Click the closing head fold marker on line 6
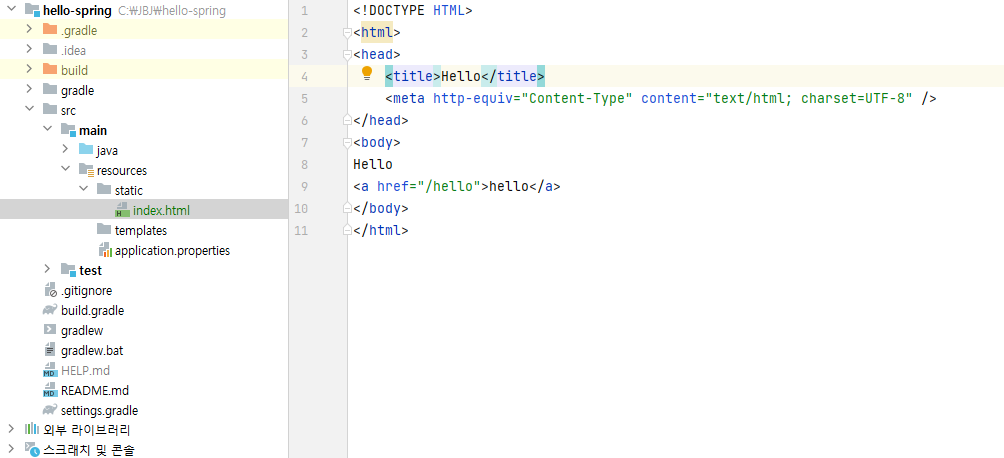The image size is (1004, 458). (x=347, y=120)
